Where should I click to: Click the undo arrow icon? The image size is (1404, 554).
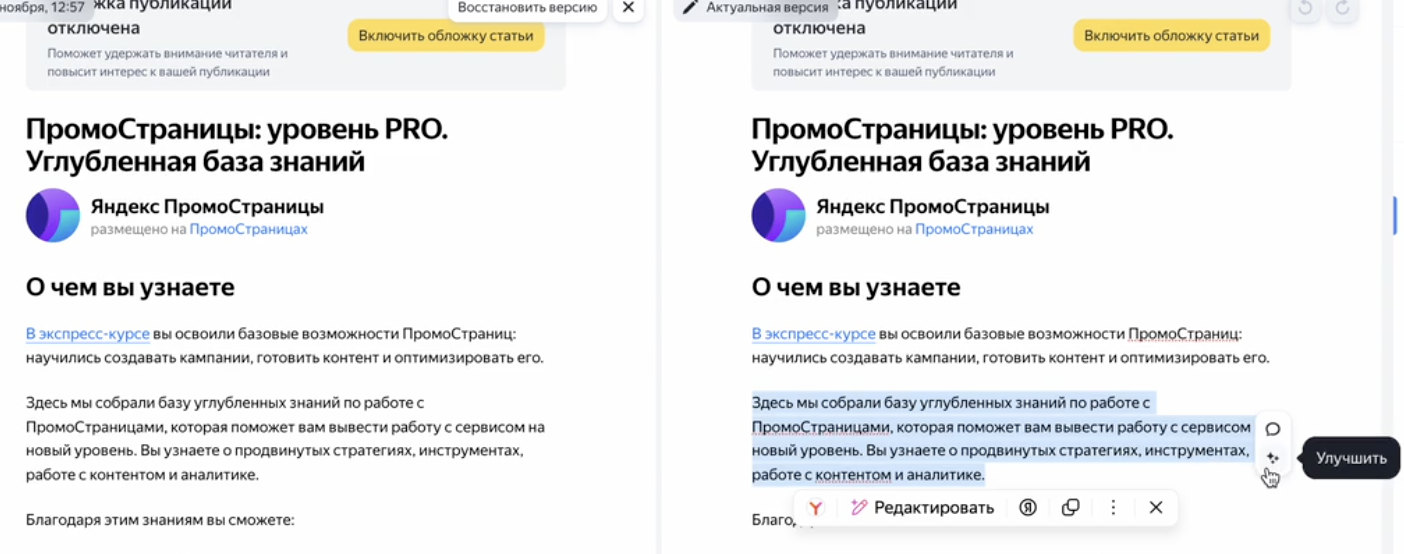click(1305, 9)
